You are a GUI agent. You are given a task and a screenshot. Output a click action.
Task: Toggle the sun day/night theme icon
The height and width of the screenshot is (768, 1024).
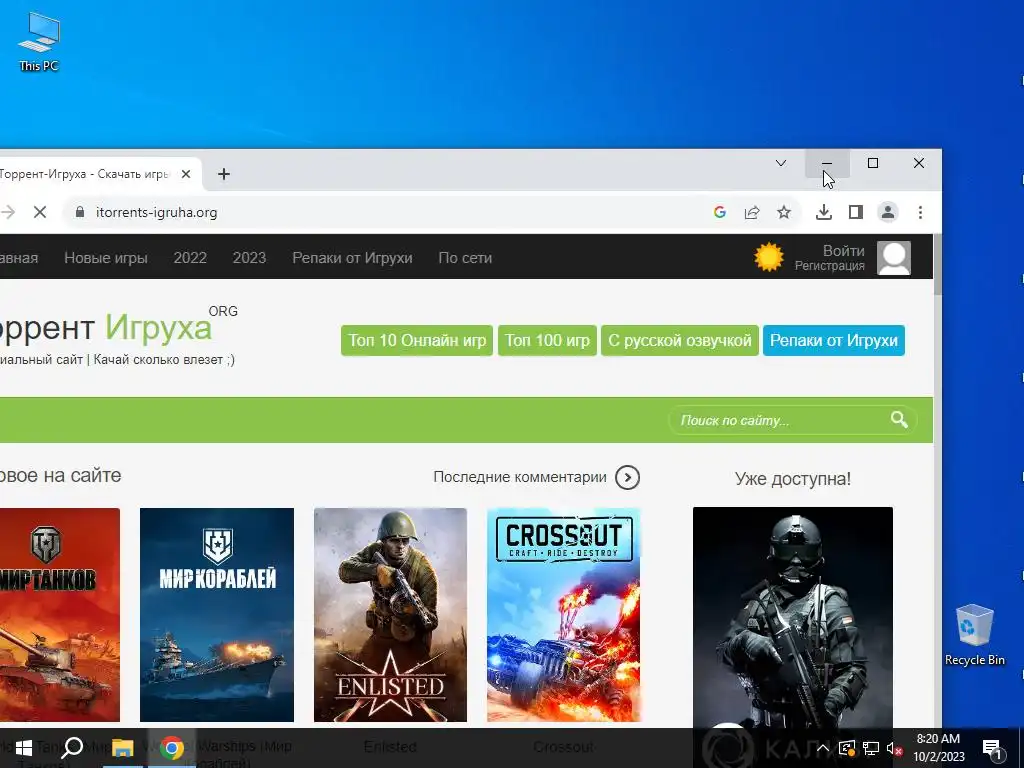[769, 257]
